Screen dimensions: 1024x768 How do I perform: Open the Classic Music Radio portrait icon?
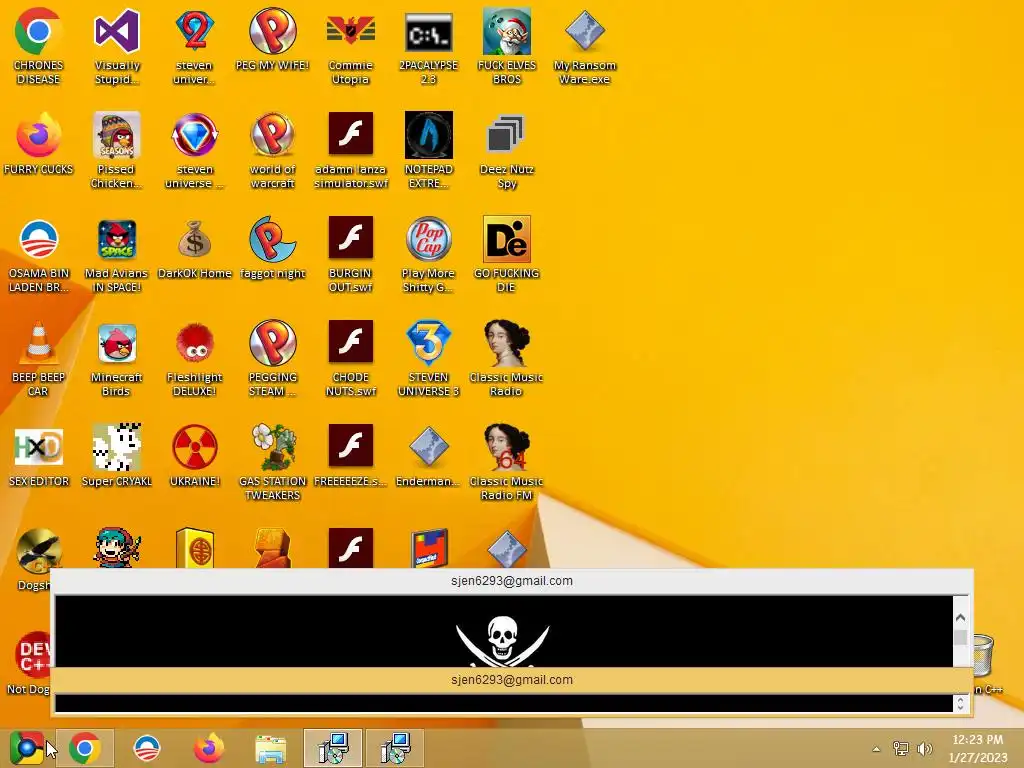point(507,343)
